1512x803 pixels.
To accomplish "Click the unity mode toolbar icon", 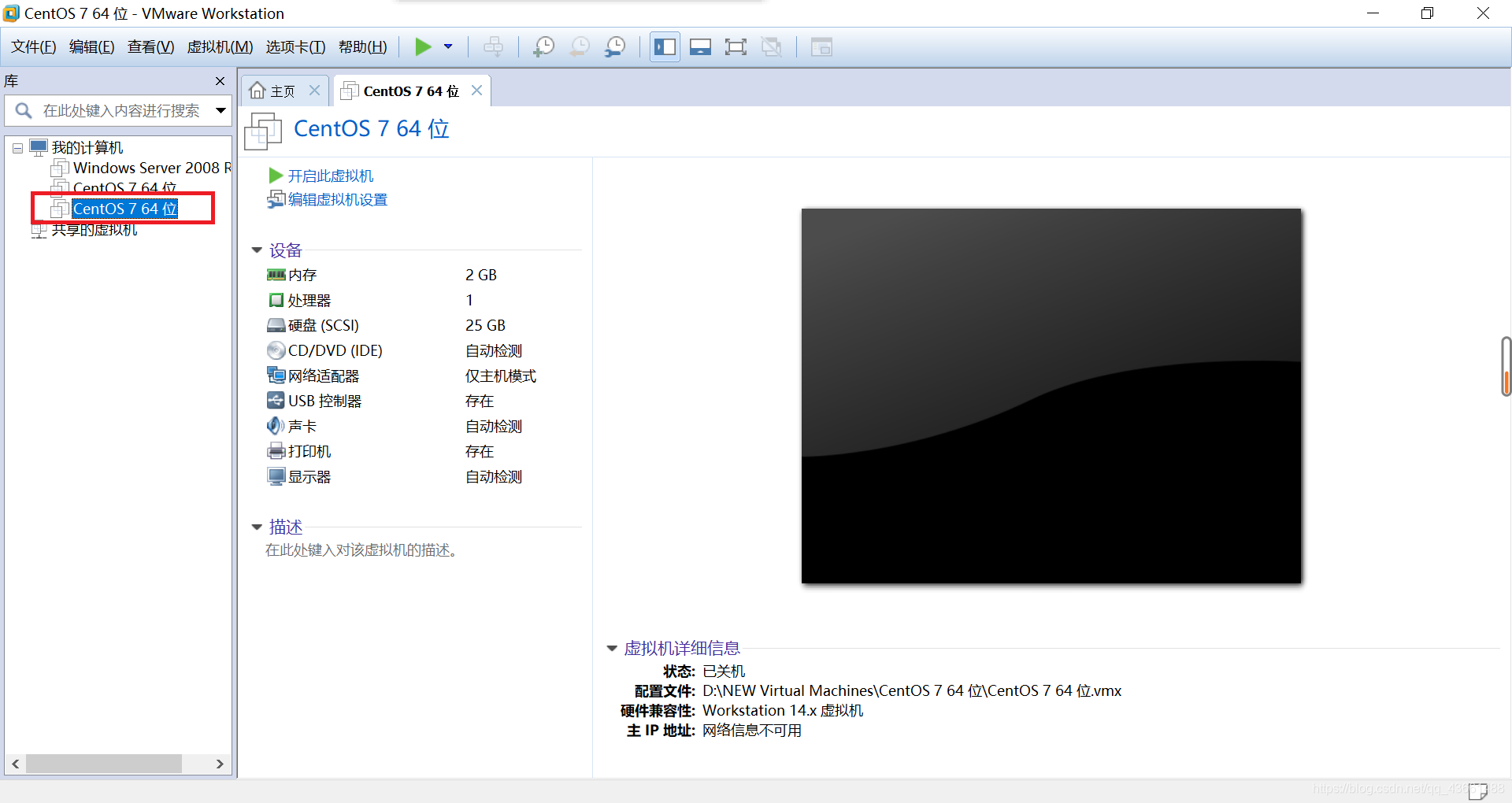I will pyautogui.click(x=772, y=47).
